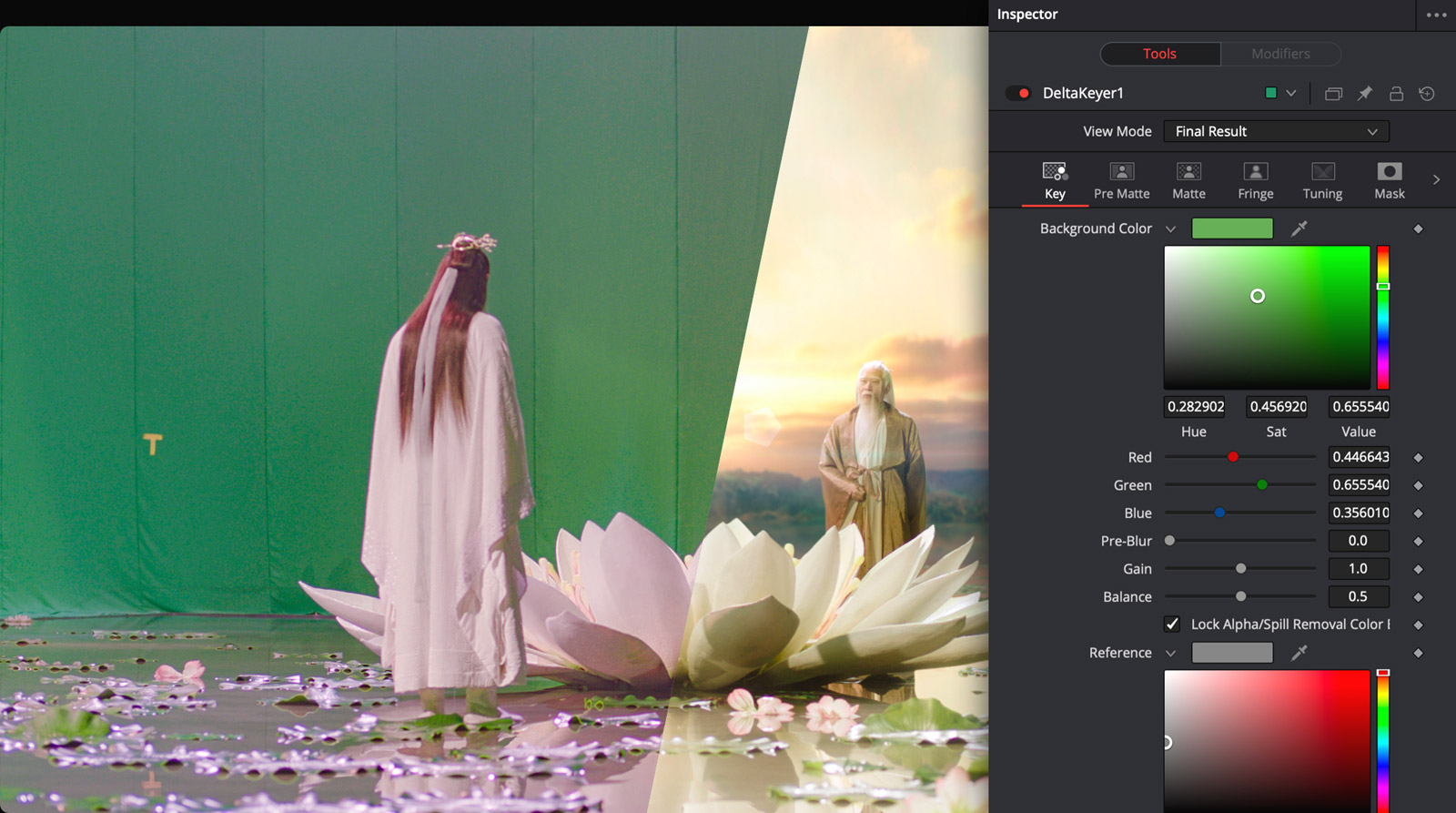This screenshot has width=1456, height=813.
Task: Switch to the Pre Matte tab
Action: point(1121,180)
